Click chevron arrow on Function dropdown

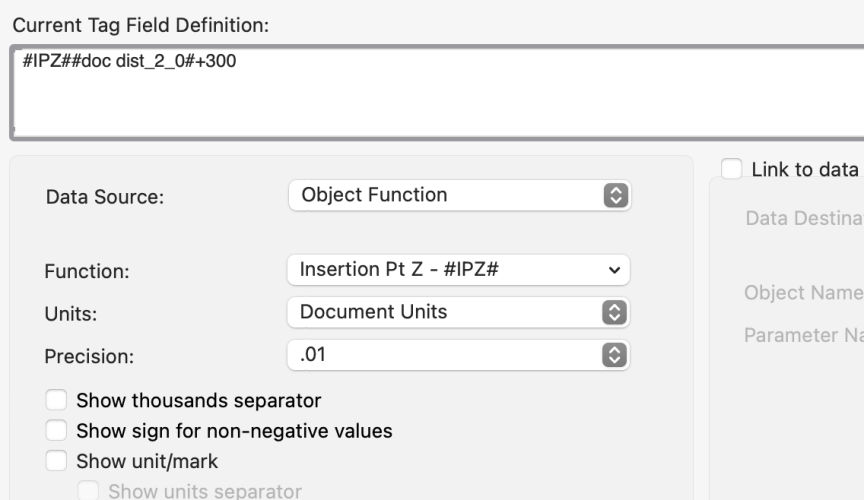pos(616,270)
